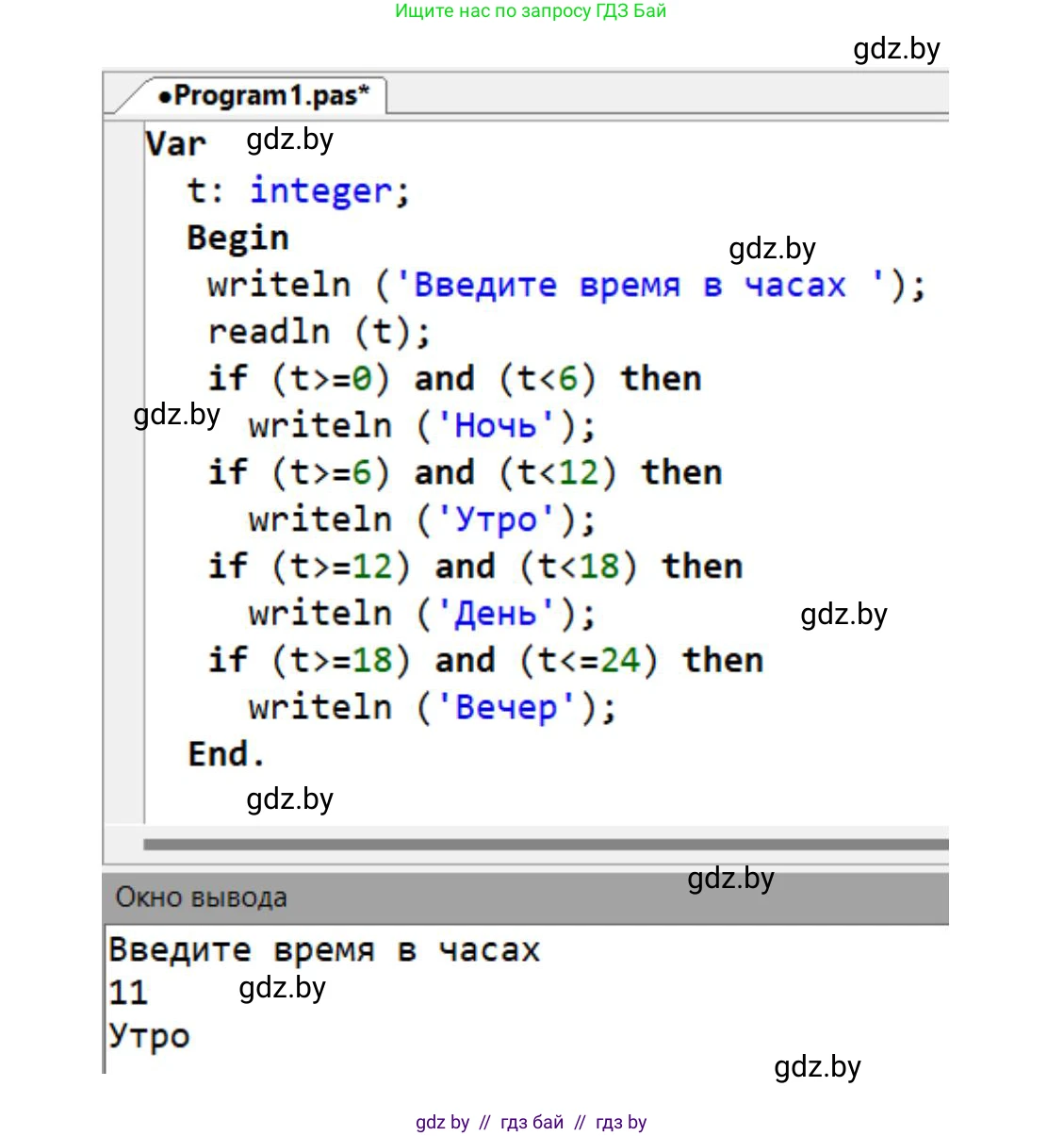Image resolution: width=1064 pixels, height=1136 pixels.
Task: Click the entered value 11 in output
Action: 128,993
